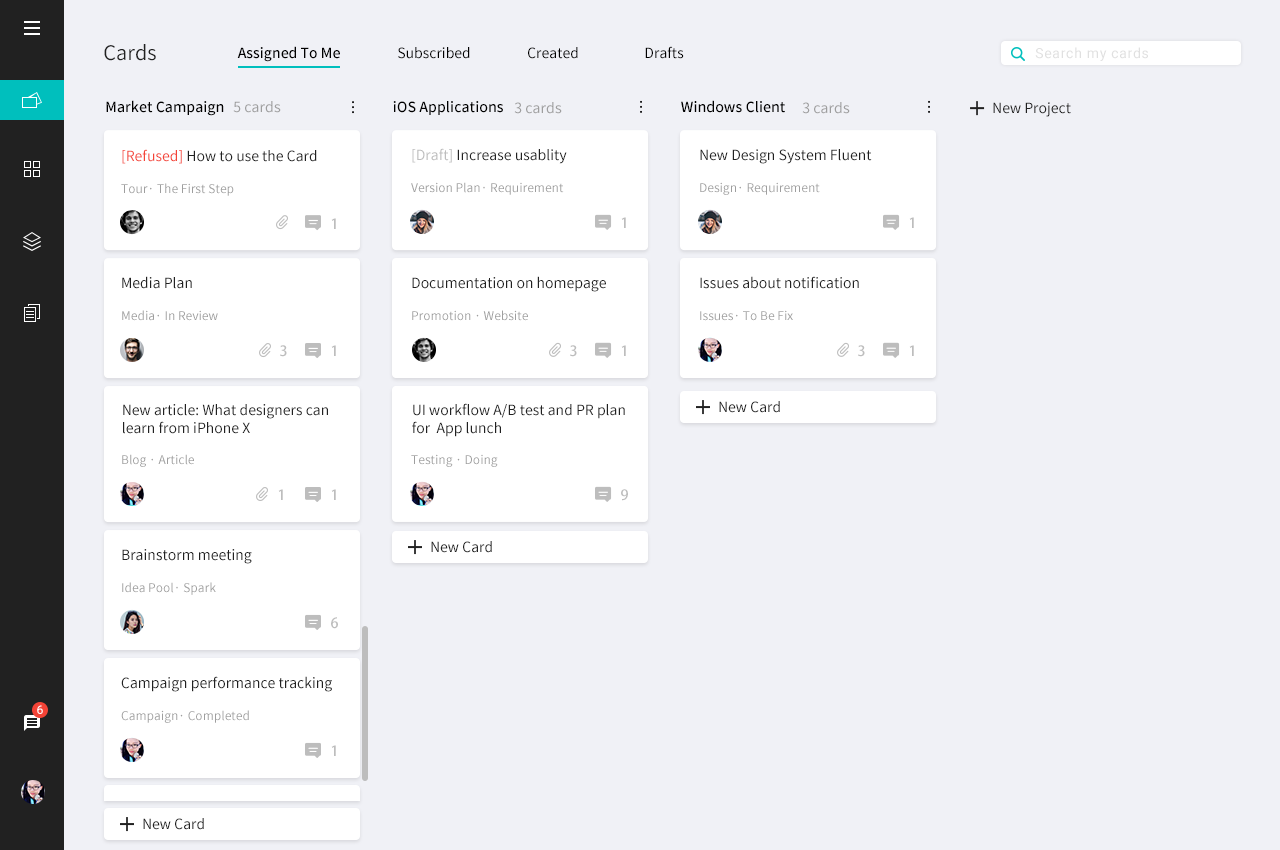The height and width of the screenshot is (850, 1280).
Task: Open Windows Client column options menu
Action: [929, 107]
